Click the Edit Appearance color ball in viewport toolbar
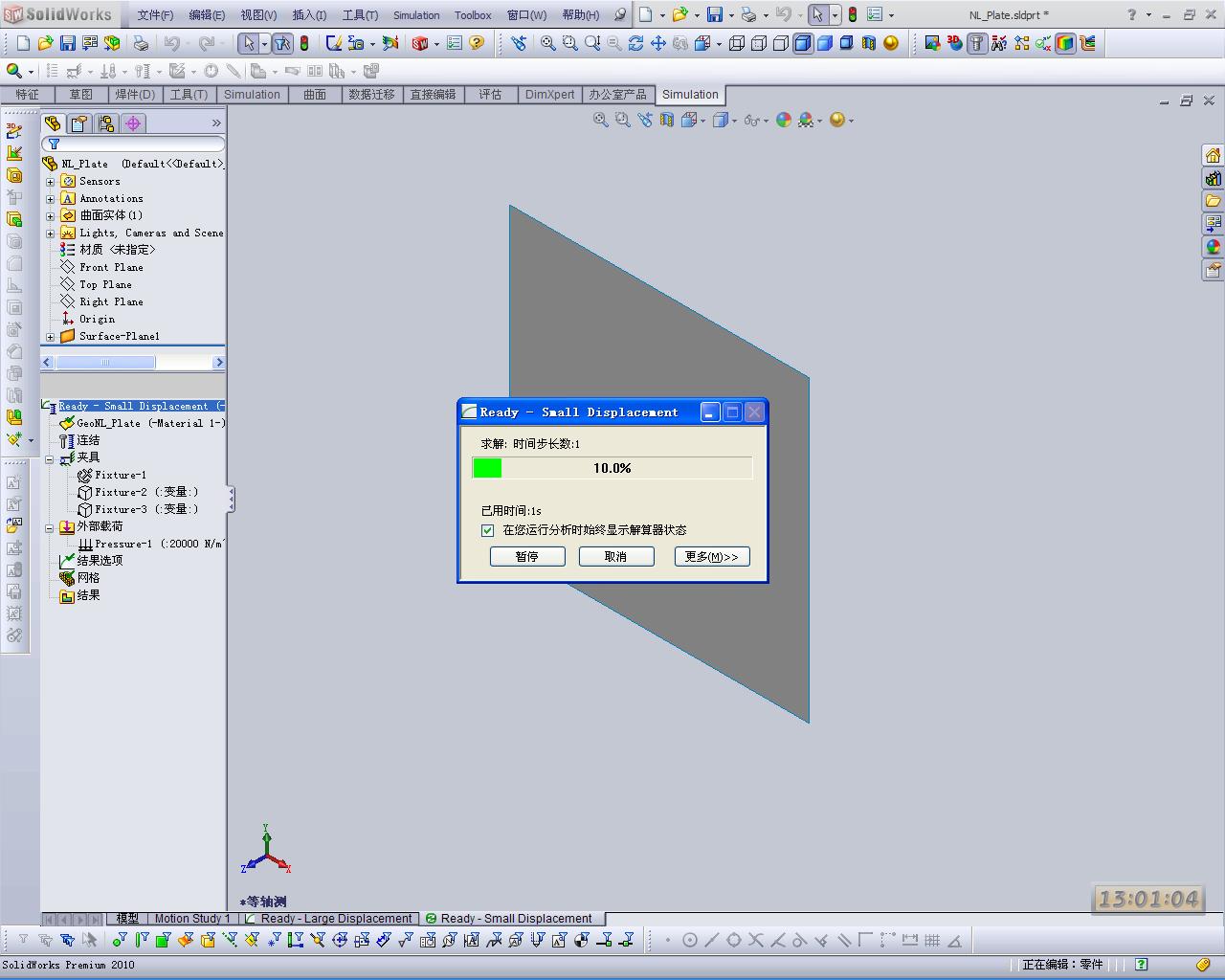The height and width of the screenshot is (980, 1225). (x=784, y=120)
